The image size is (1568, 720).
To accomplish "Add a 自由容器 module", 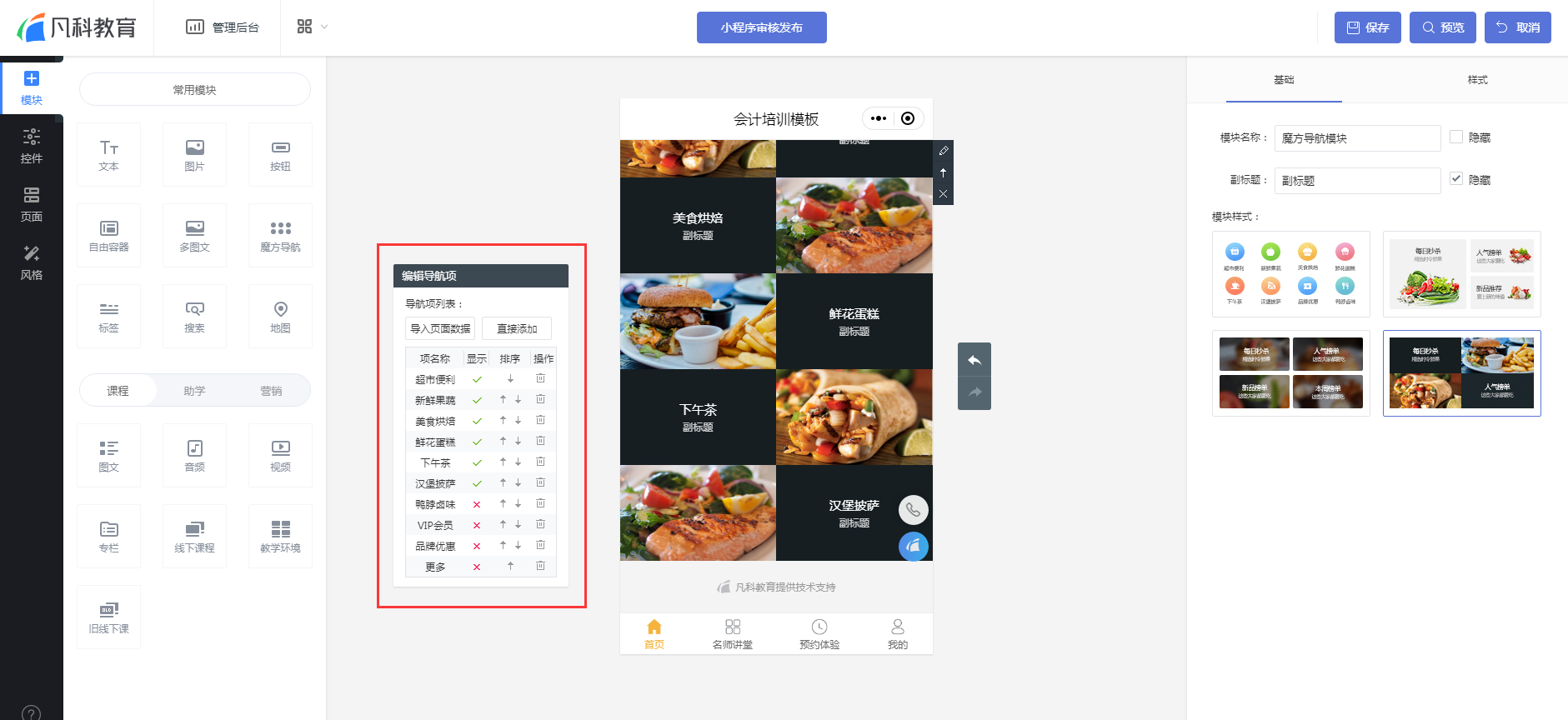I will (108, 235).
